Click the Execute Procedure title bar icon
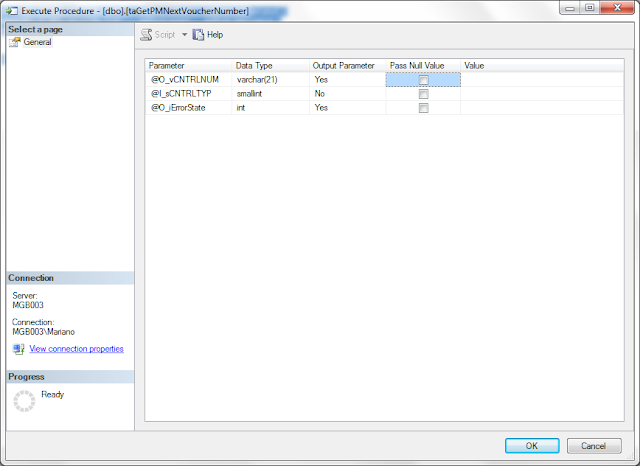This screenshot has height=466, width=640. pos(12,11)
